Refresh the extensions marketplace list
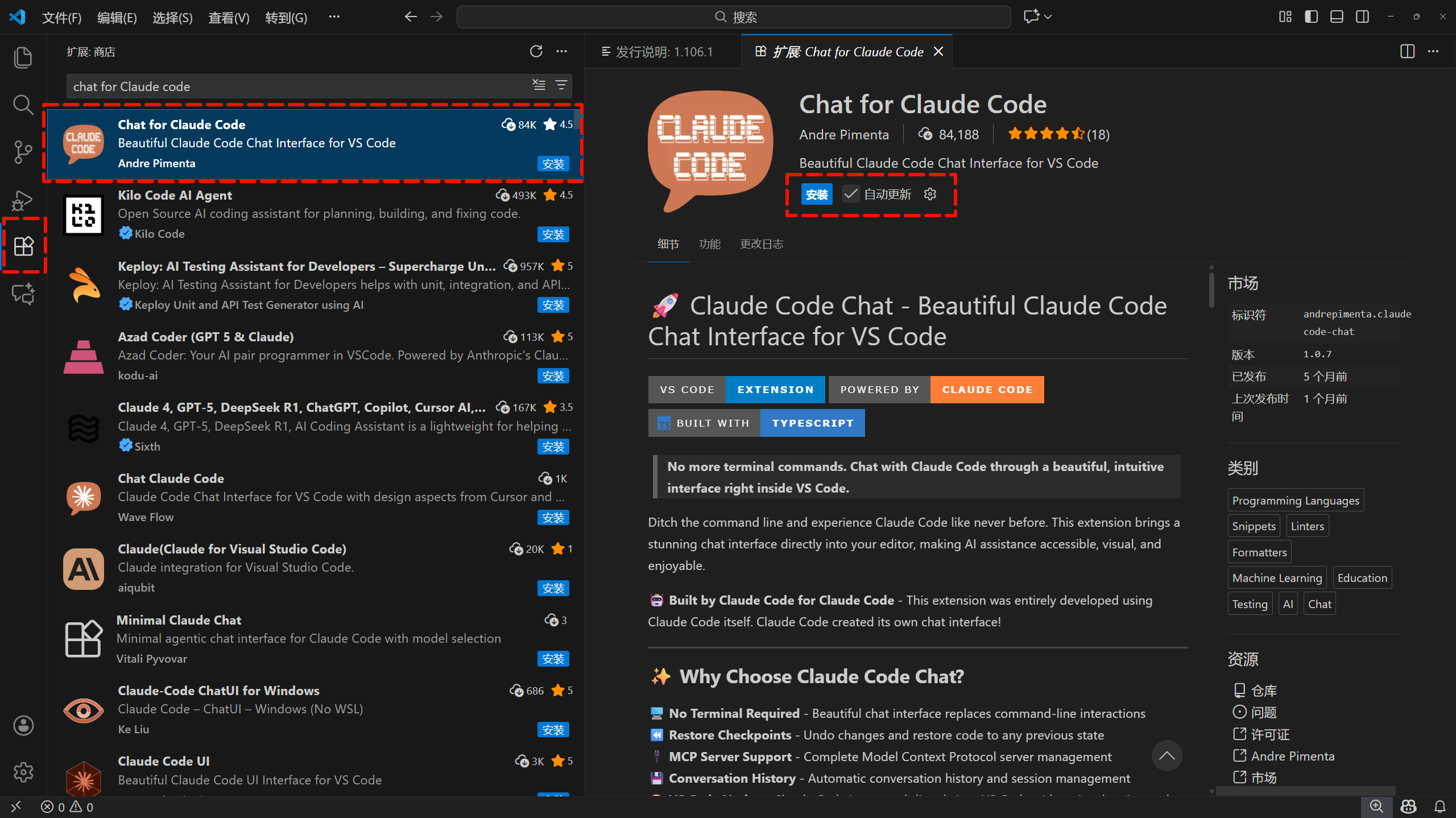1456x818 pixels. pyautogui.click(x=536, y=52)
